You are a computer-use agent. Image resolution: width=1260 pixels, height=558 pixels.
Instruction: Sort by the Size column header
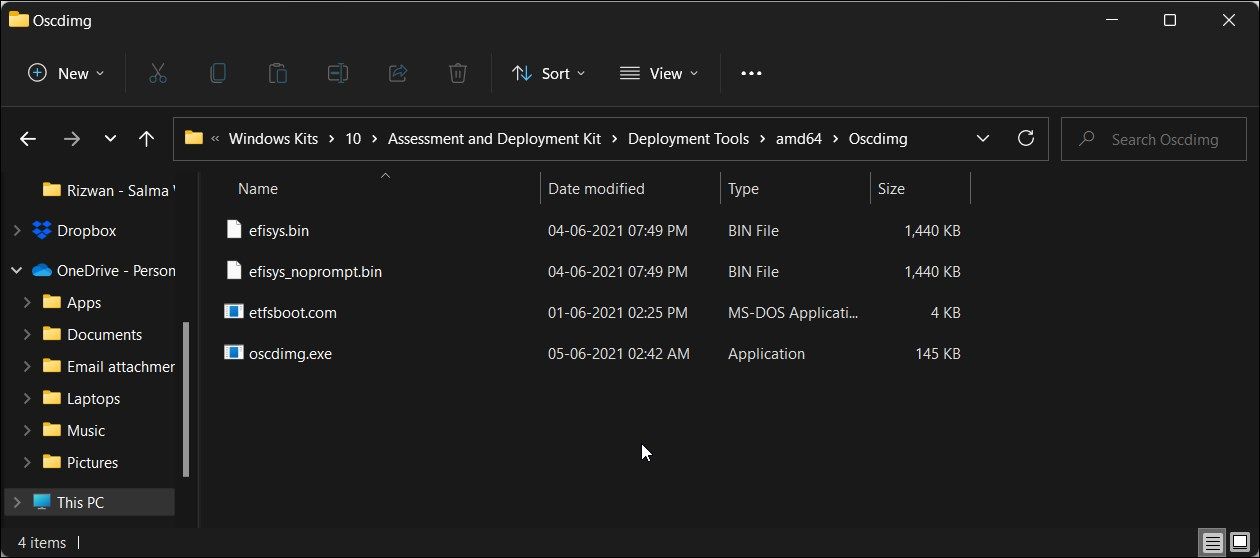click(x=891, y=188)
